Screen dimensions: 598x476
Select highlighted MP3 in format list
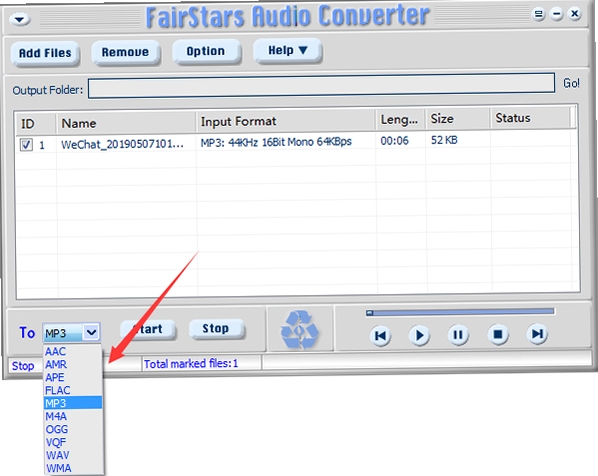tap(73, 403)
